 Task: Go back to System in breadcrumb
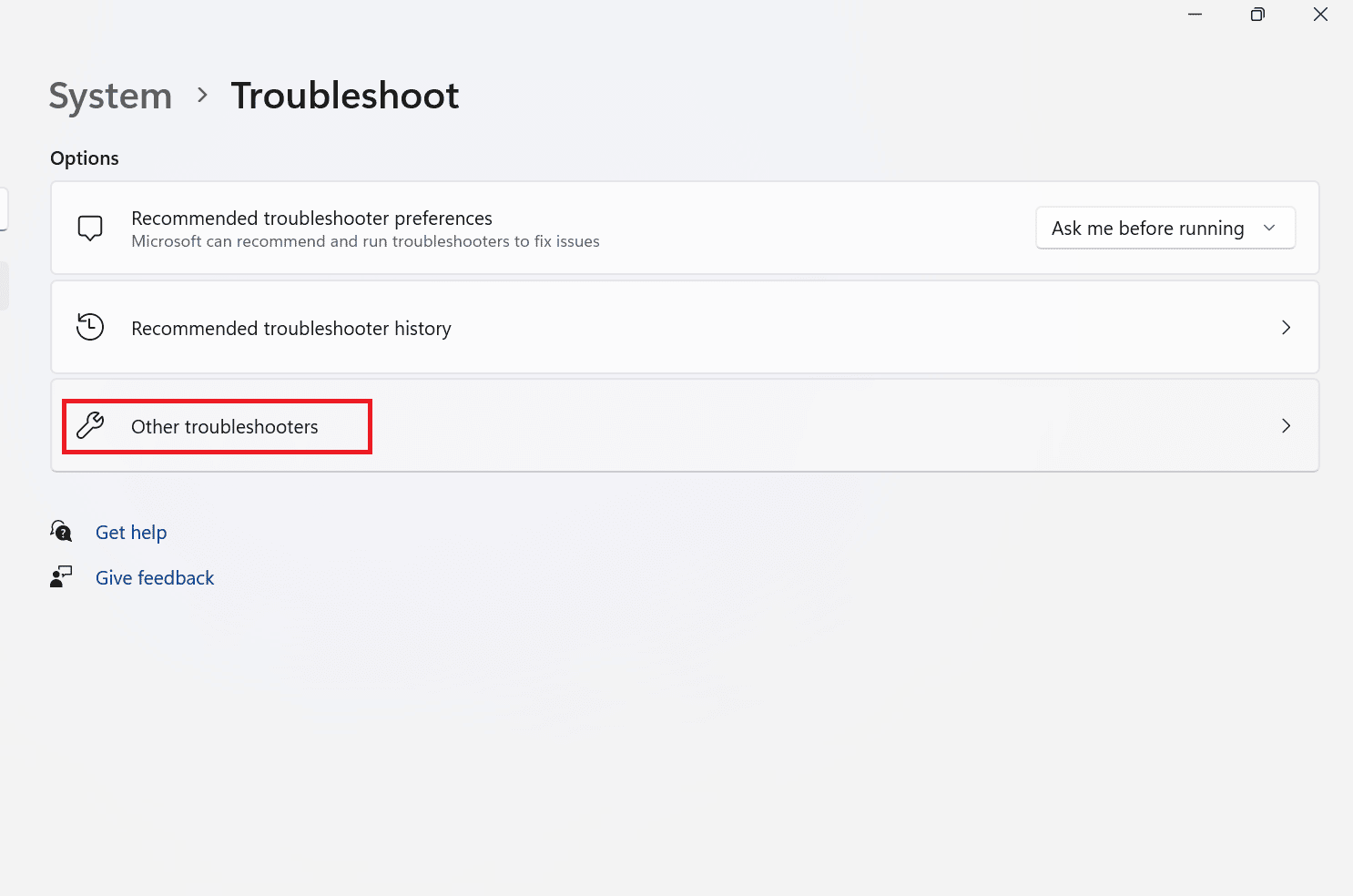click(110, 96)
